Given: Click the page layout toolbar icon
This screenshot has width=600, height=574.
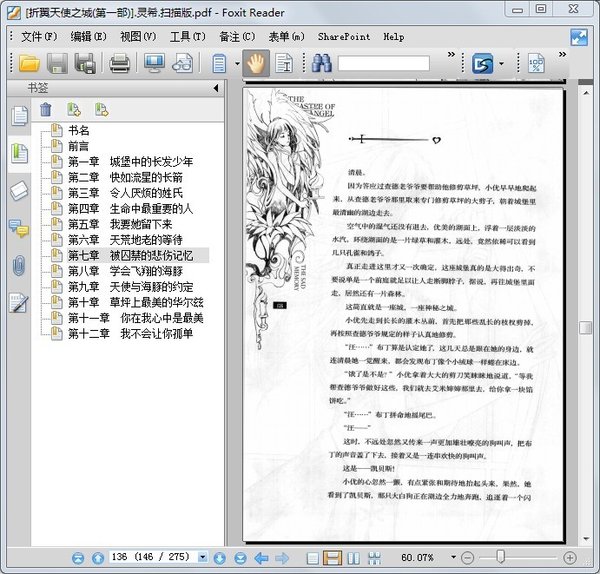Looking at the screenshot, I should (219, 64).
